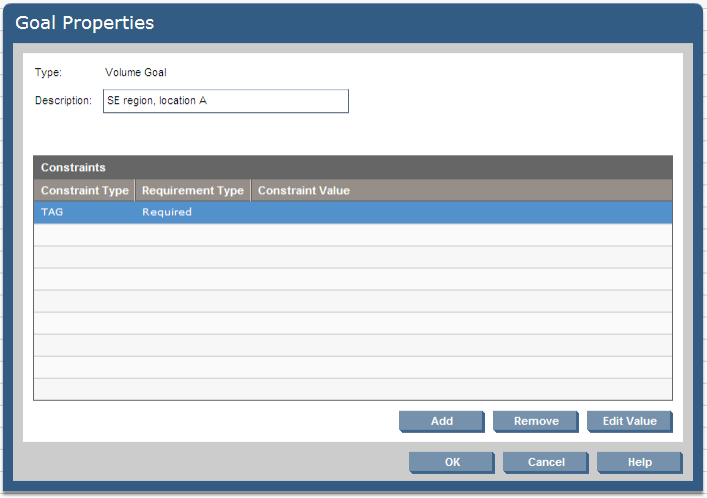Select the TAG constraint cell
This screenshot has width=707, height=498.
(84, 212)
